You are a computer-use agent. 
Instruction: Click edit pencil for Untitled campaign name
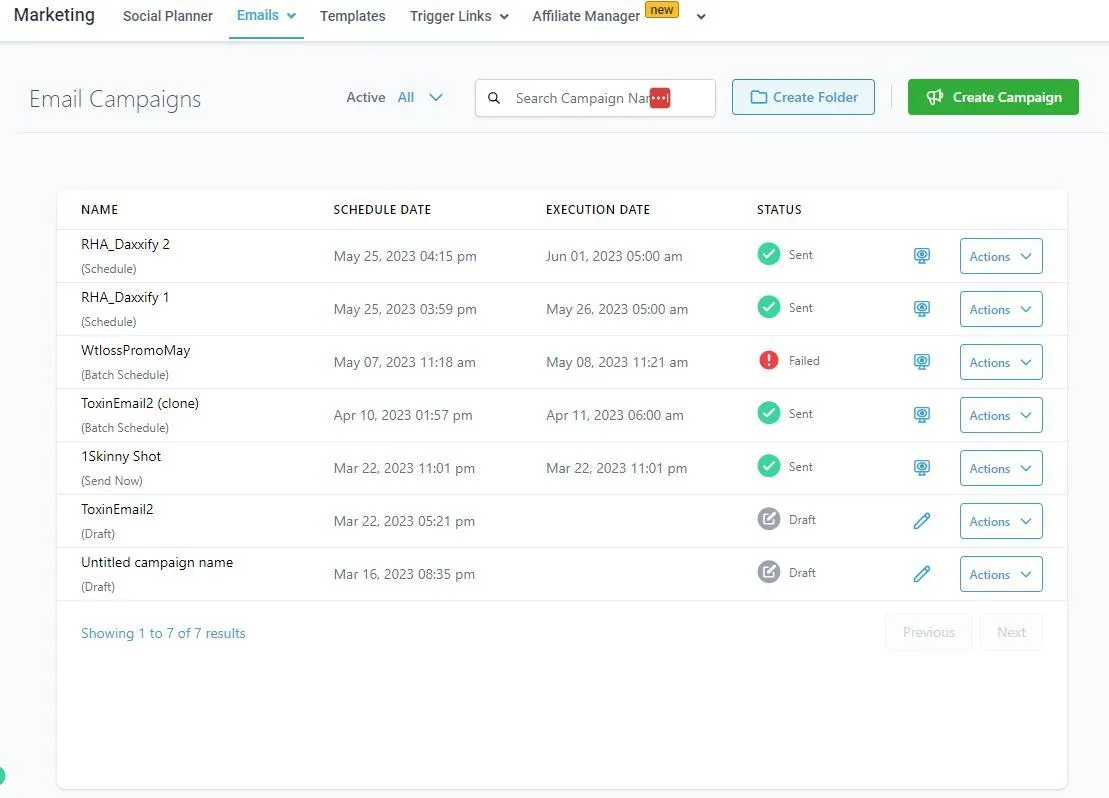(921, 574)
